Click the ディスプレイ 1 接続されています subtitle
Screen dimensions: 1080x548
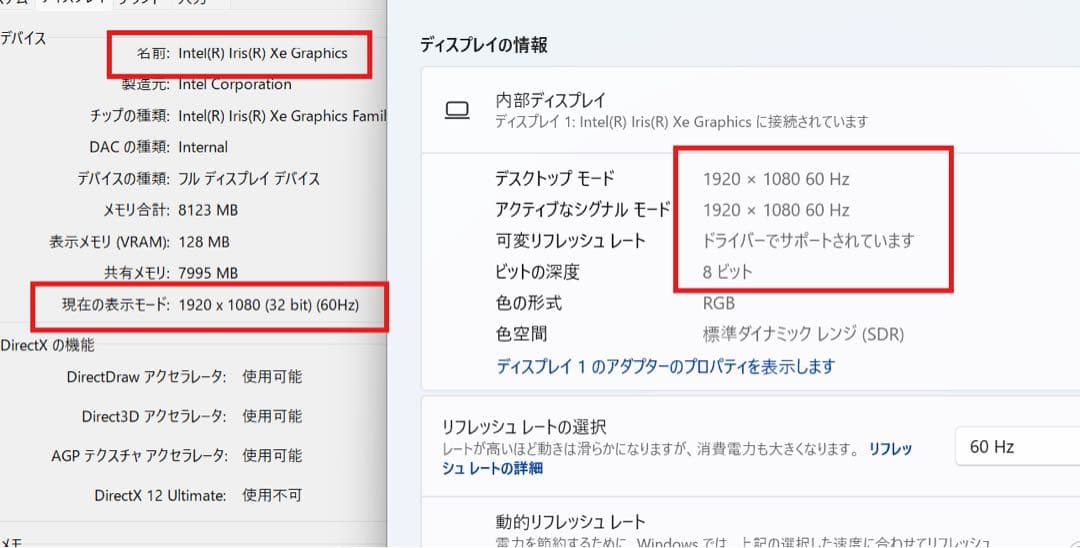pos(682,123)
